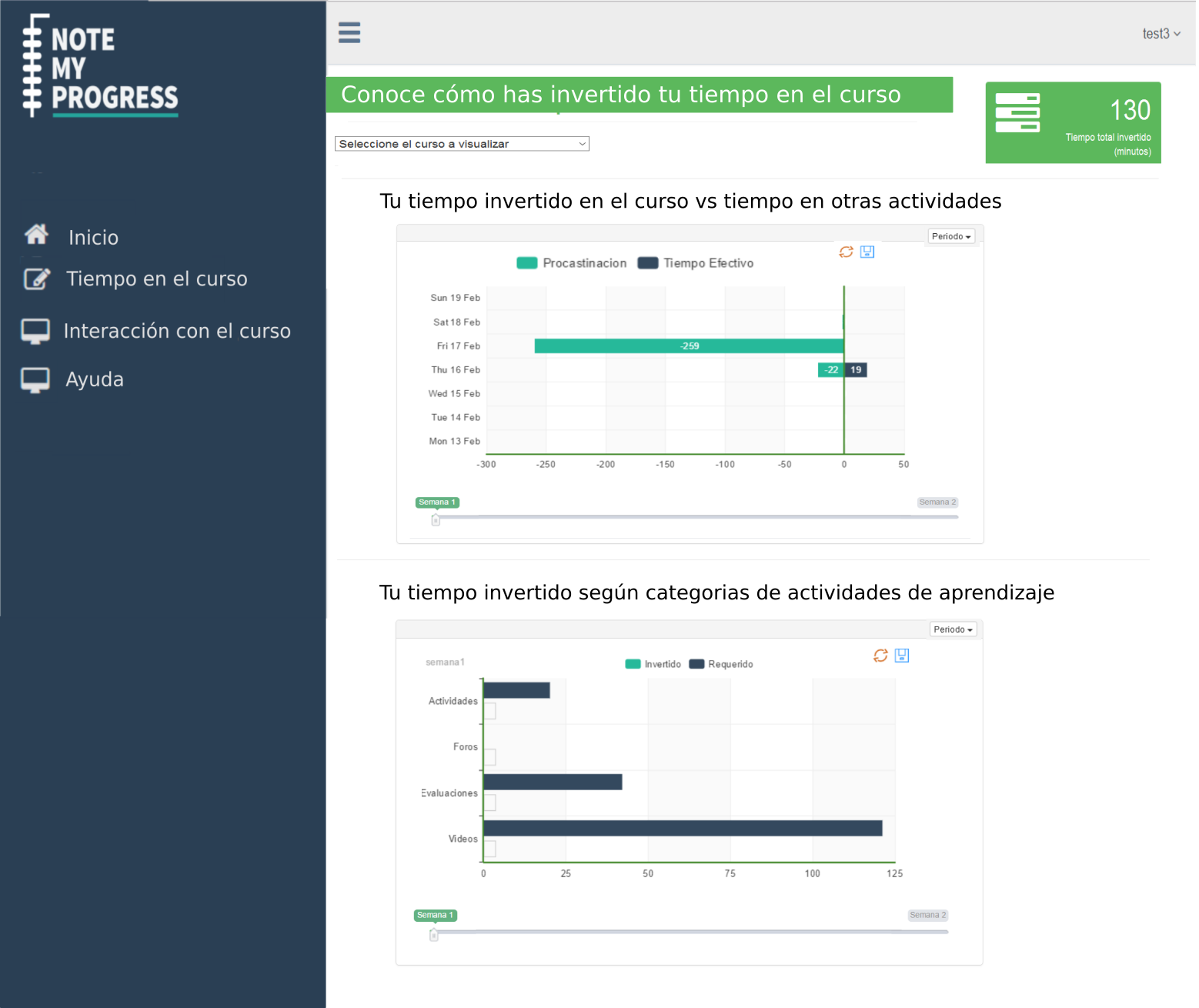Toggle the Requerido legend series
Screen dimensions: 1199x1008
pyautogui.click(x=721, y=664)
